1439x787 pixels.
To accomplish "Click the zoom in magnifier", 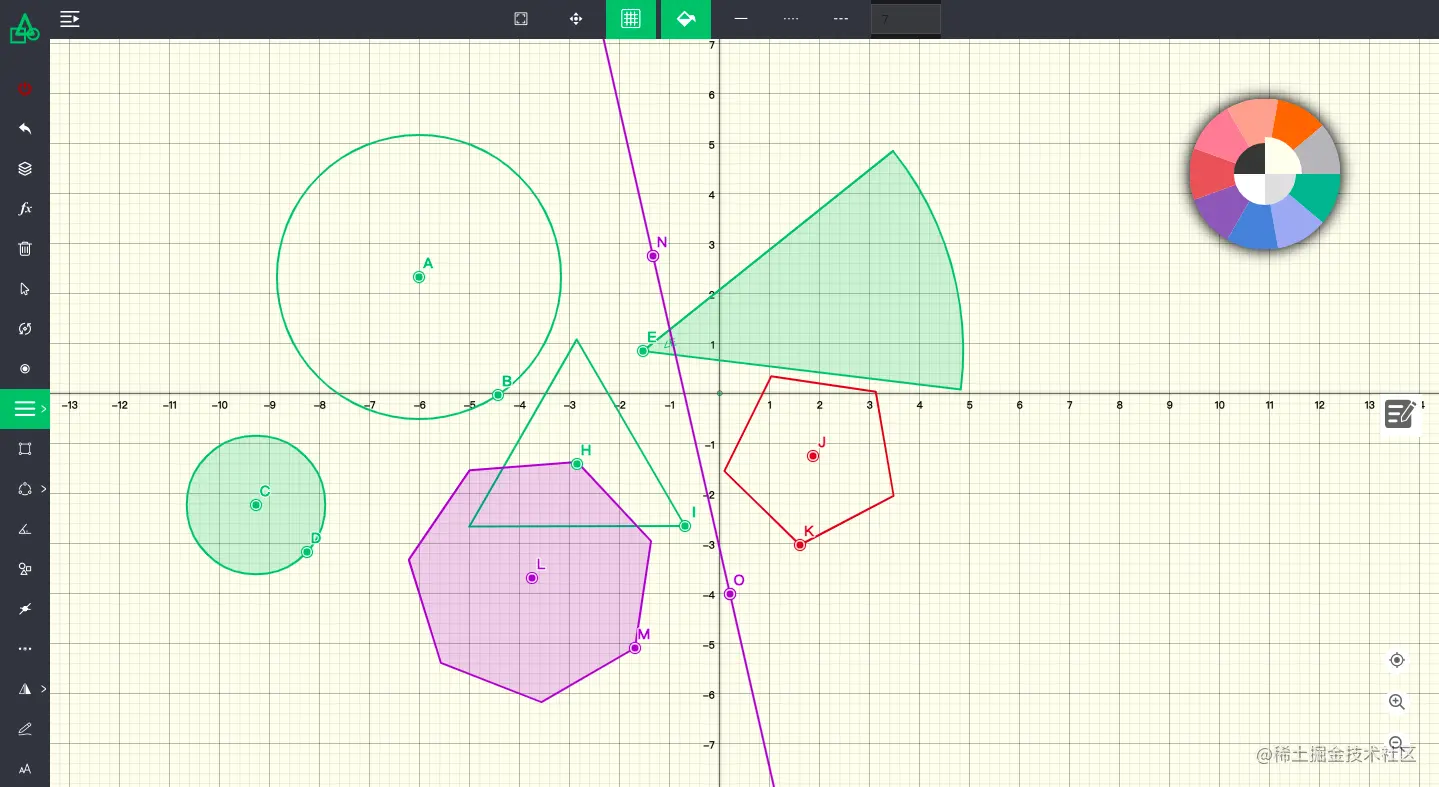I will coord(1397,702).
